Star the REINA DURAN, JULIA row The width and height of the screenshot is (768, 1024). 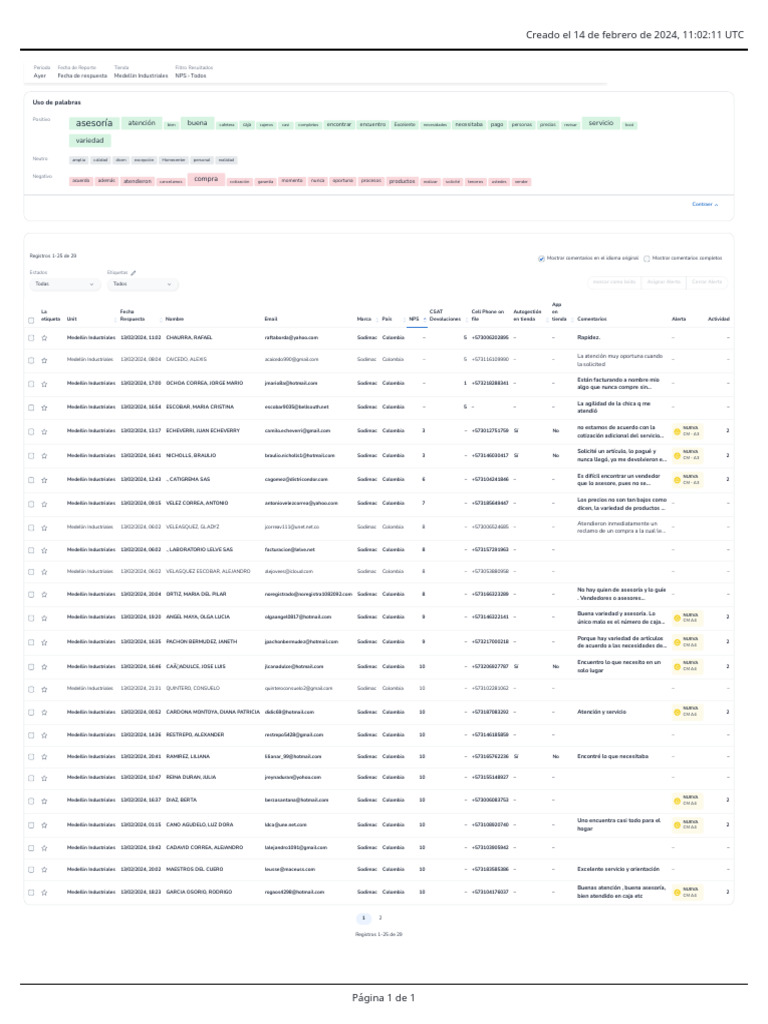coord(44,778)
